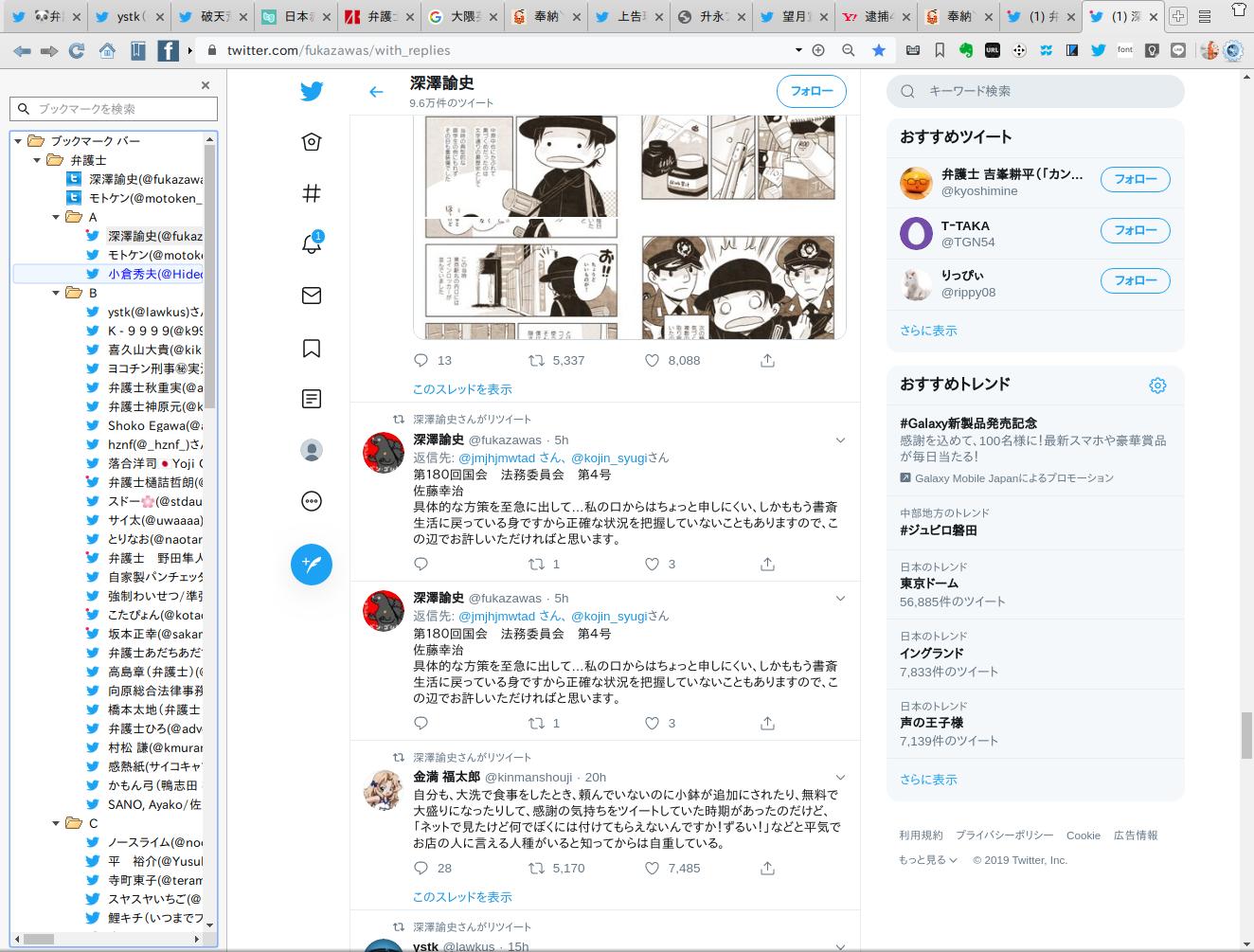
Task: Follow T-TAKA account
Action: point(1136,230)
